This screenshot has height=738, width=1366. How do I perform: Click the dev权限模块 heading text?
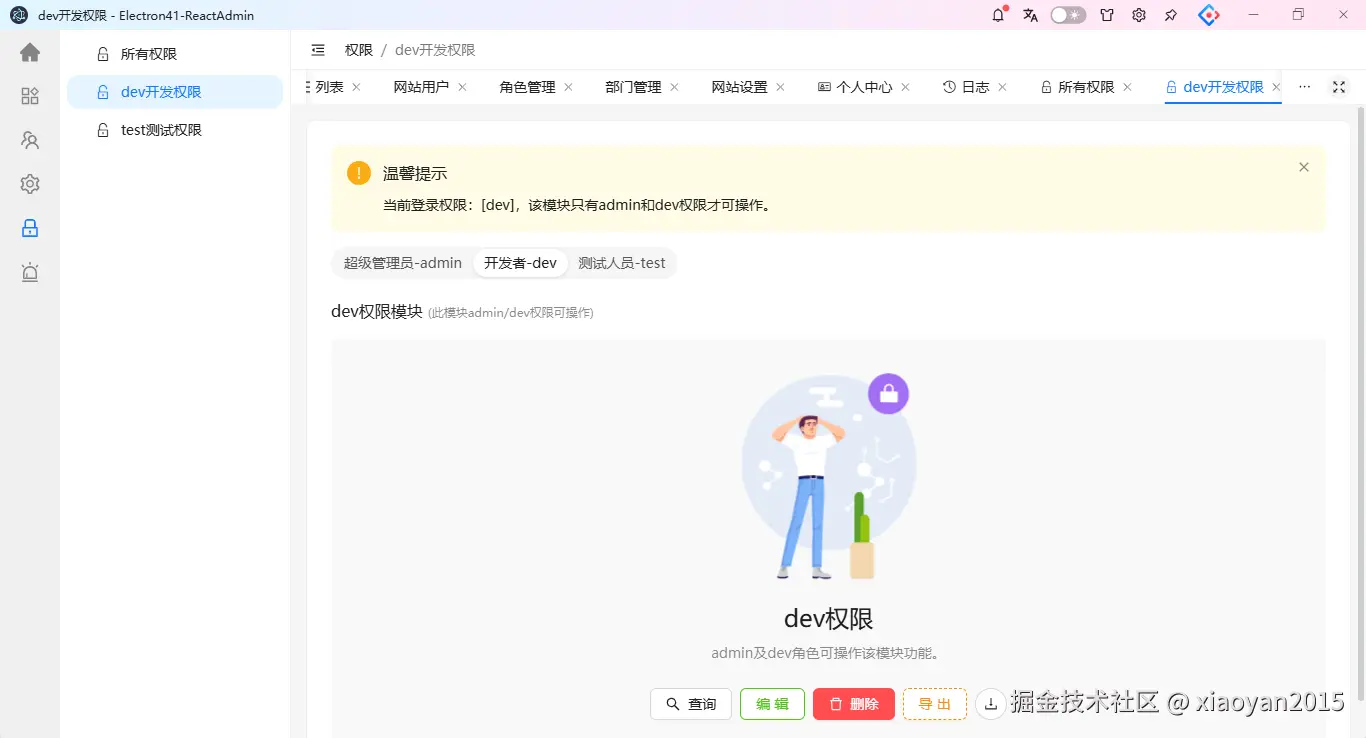(377, 311)
